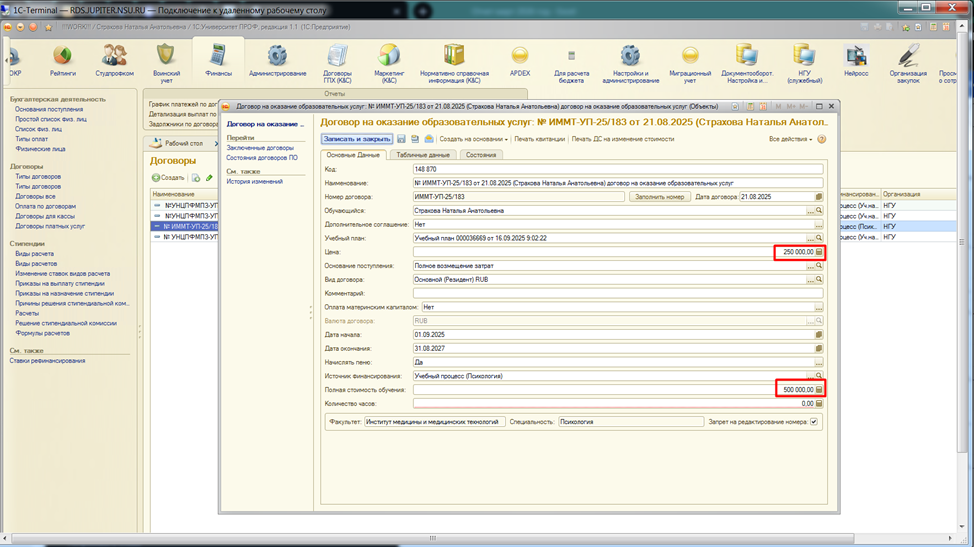Screen dimensions: 974x547
Task: Expand the Создать на основании dropdown
Action: click(473, 139)
